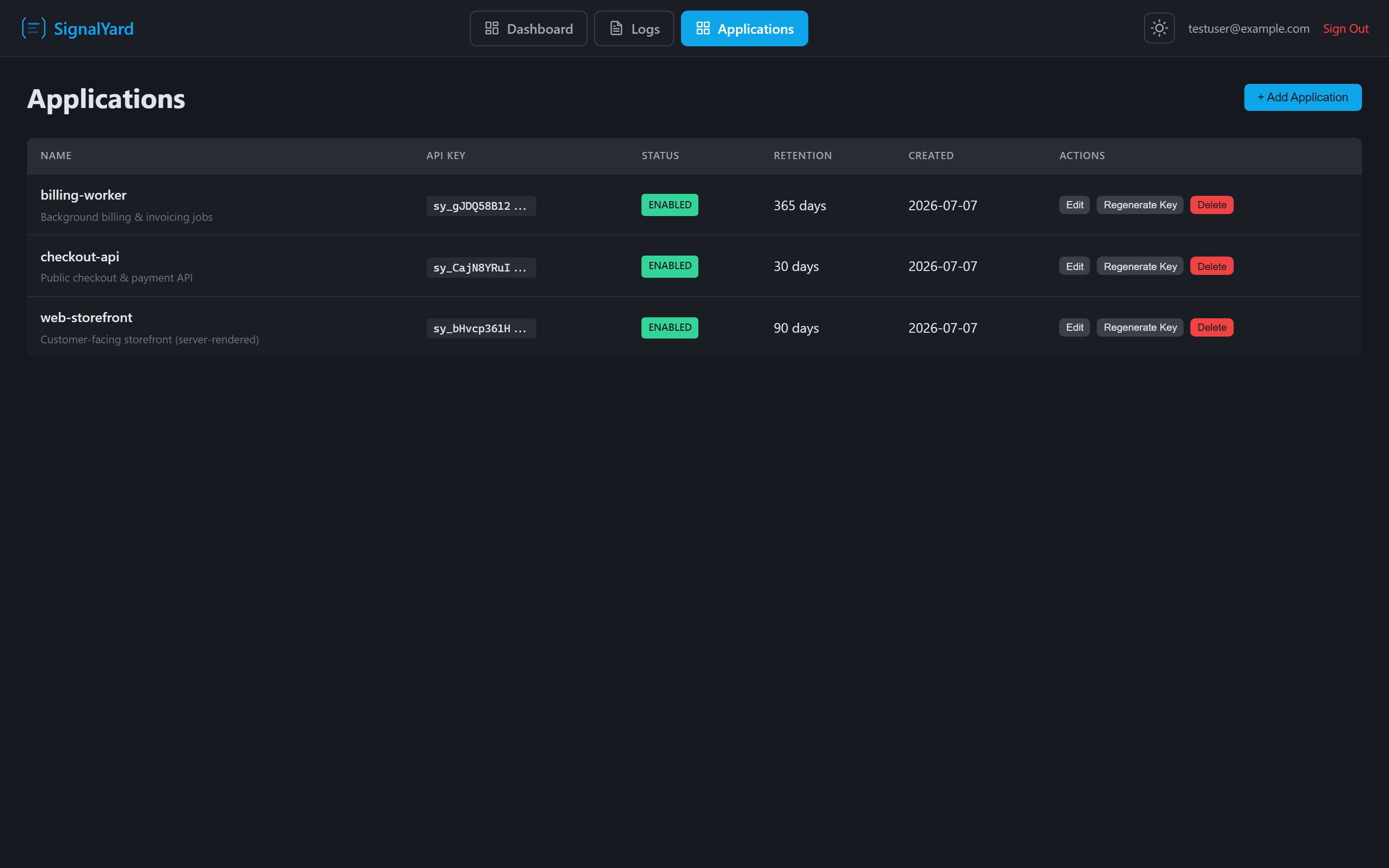The image size is (1389, 868).
Task: Click the sy_bHvcp361H API key
Action: click(x=480, y=328)
